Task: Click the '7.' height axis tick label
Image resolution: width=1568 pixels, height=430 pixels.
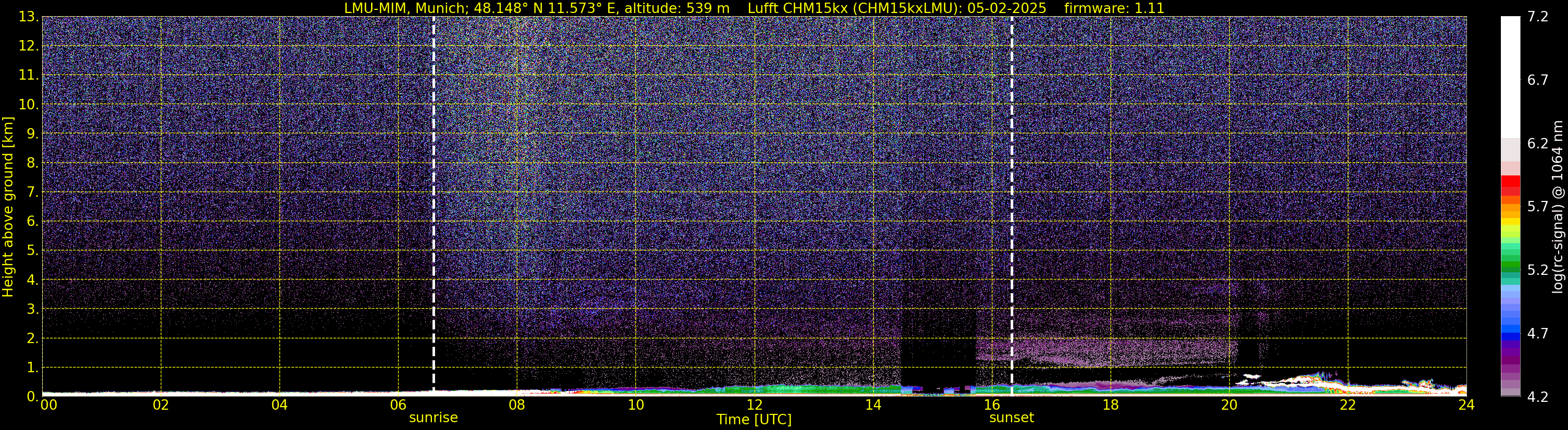Action: 32,193
